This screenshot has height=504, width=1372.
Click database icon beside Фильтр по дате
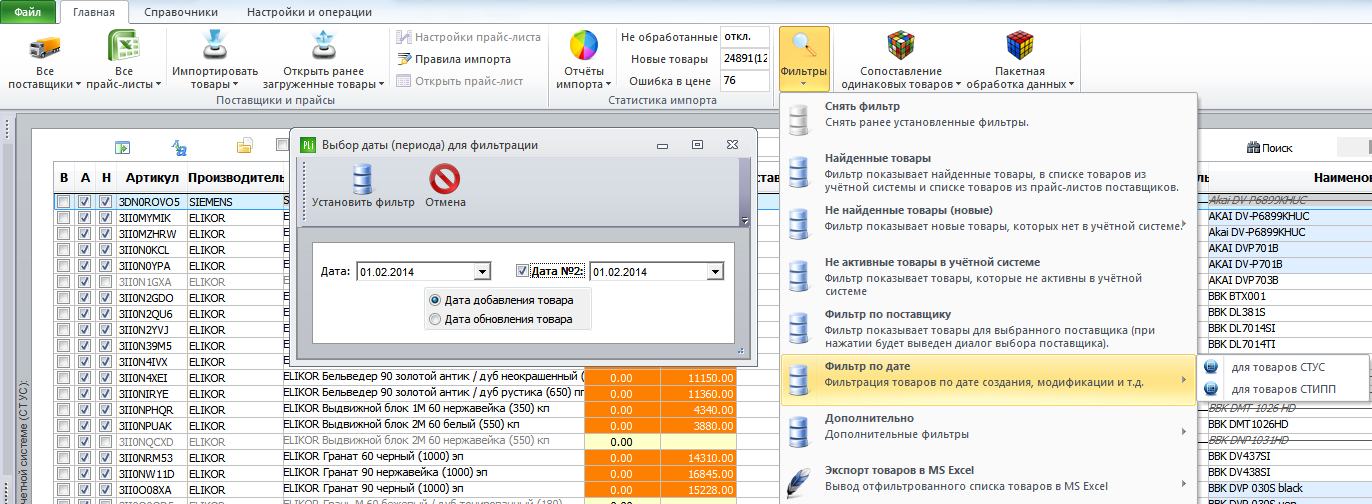point(799,378)
